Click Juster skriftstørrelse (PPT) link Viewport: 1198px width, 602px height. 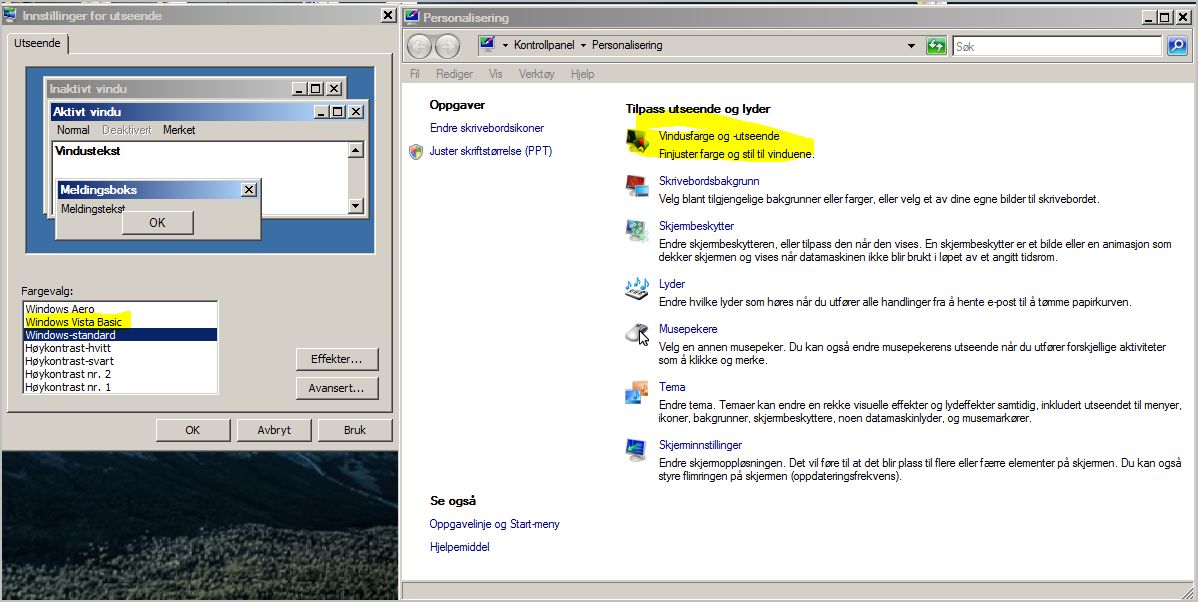click(491, 151)
